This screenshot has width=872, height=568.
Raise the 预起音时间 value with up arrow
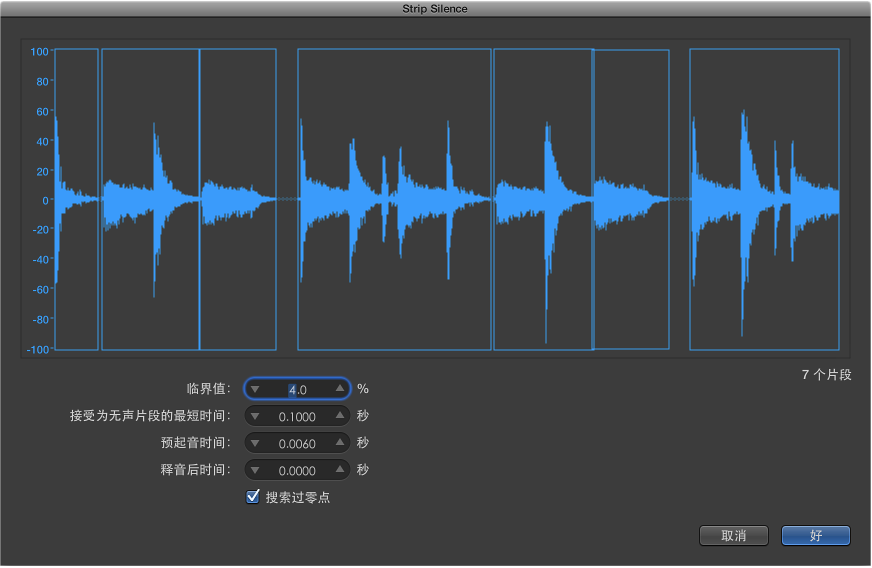[340, 443]
